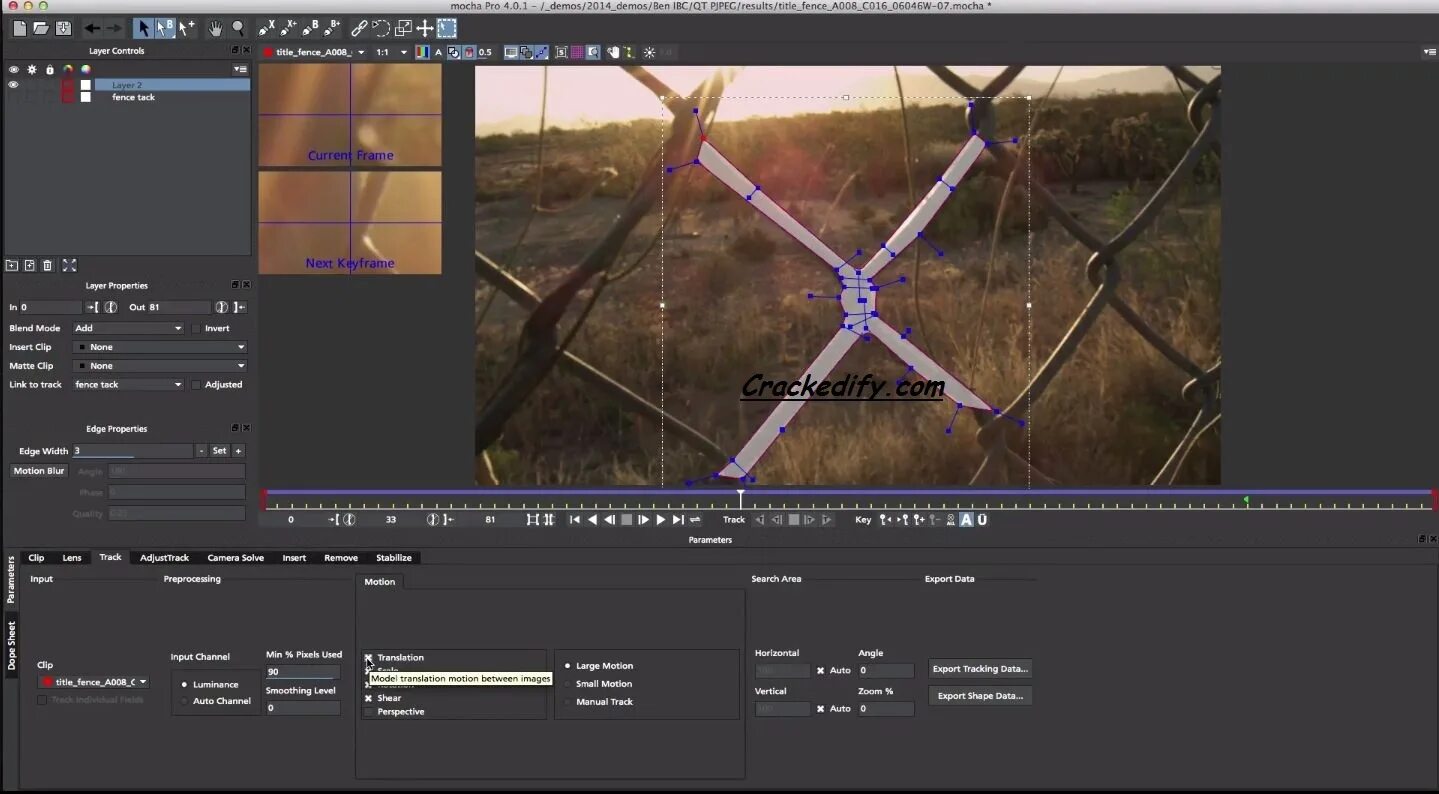Viewport: 1439px width, 794px height.
Task: Select the arrow tool marked B
Action: coord(165,28)
